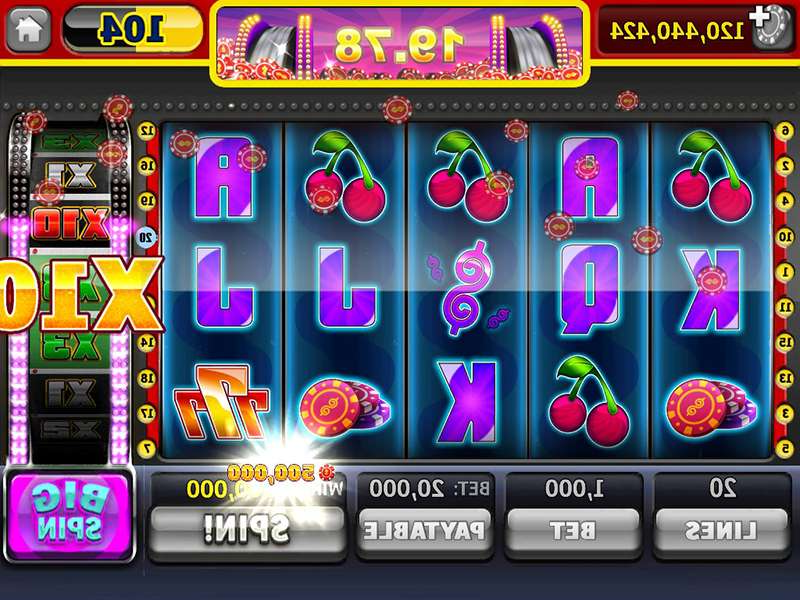Click the level 104 progress bar
The height and width of the screenshot is (600, 800).
pyautogui.click(x=133, y=29)
